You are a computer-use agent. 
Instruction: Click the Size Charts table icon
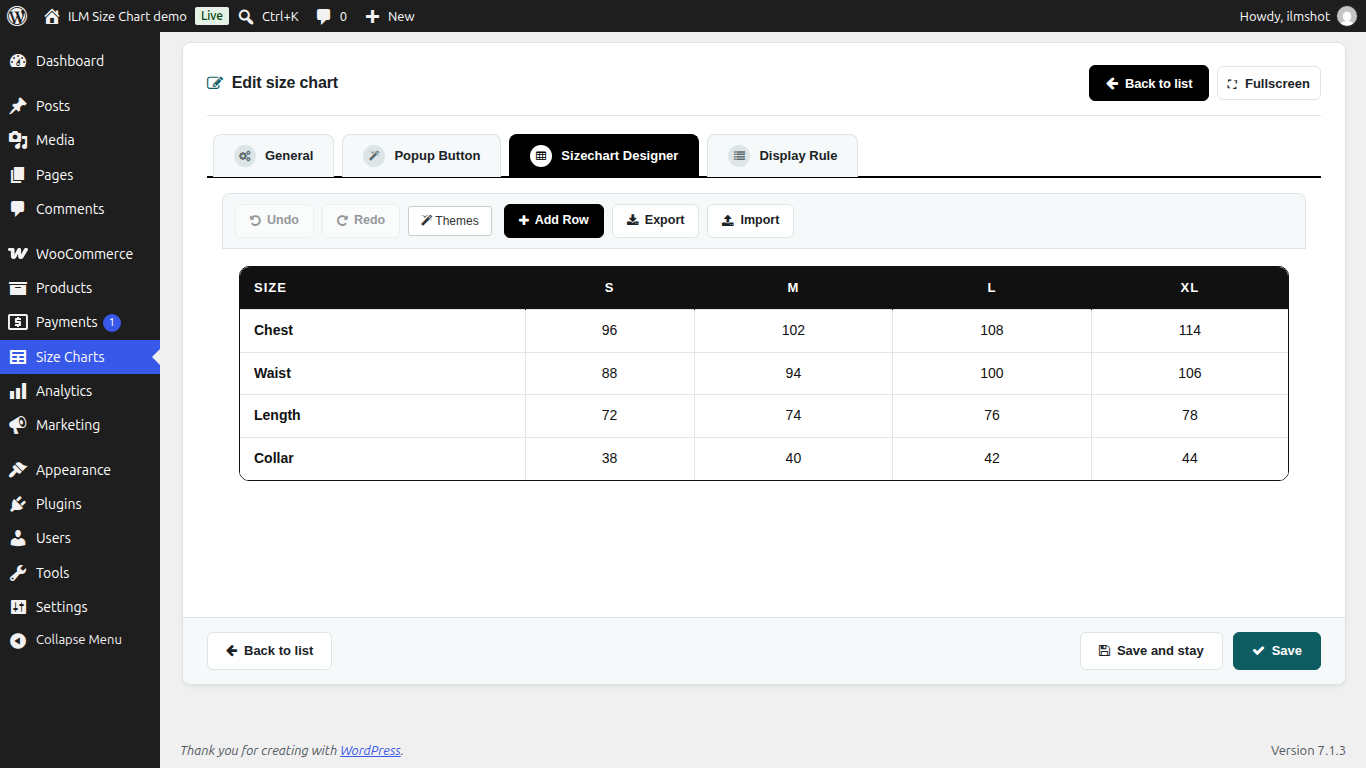(18, 357)
